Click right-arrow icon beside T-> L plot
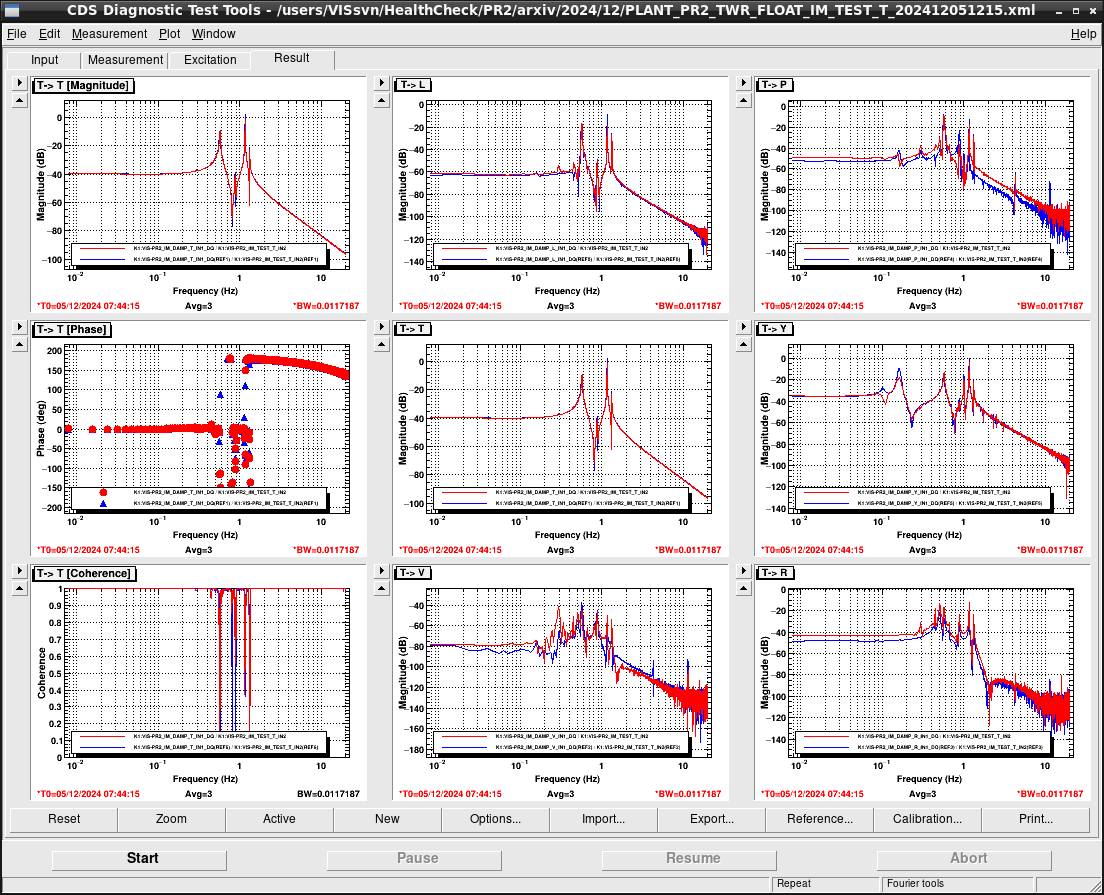1104x895 pixels. (x=382, y=83)
